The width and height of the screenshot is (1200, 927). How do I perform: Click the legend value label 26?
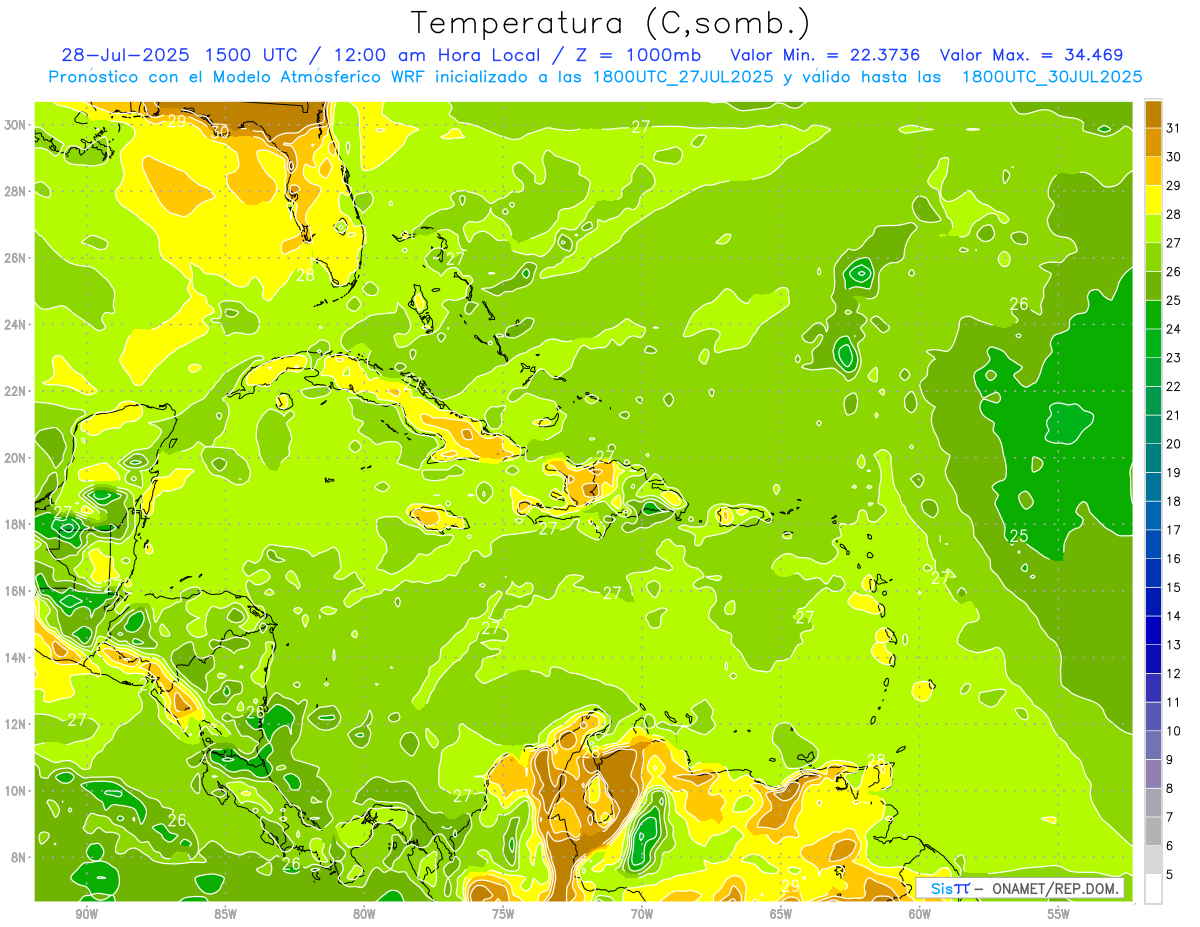tap(1174, 272)
